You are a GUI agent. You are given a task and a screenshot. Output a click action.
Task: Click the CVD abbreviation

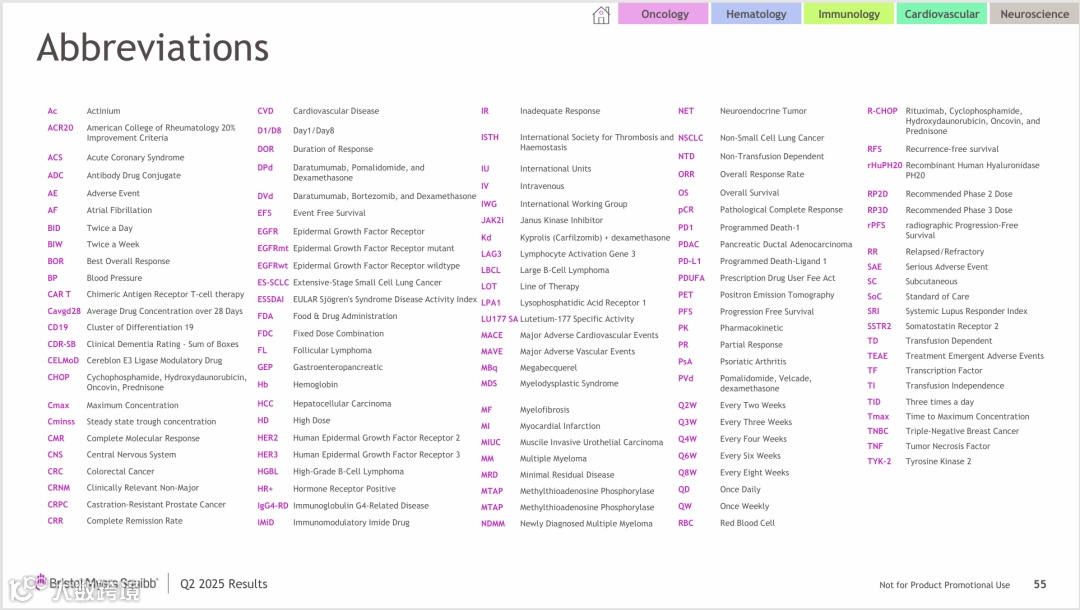click(x=265, y=111)
